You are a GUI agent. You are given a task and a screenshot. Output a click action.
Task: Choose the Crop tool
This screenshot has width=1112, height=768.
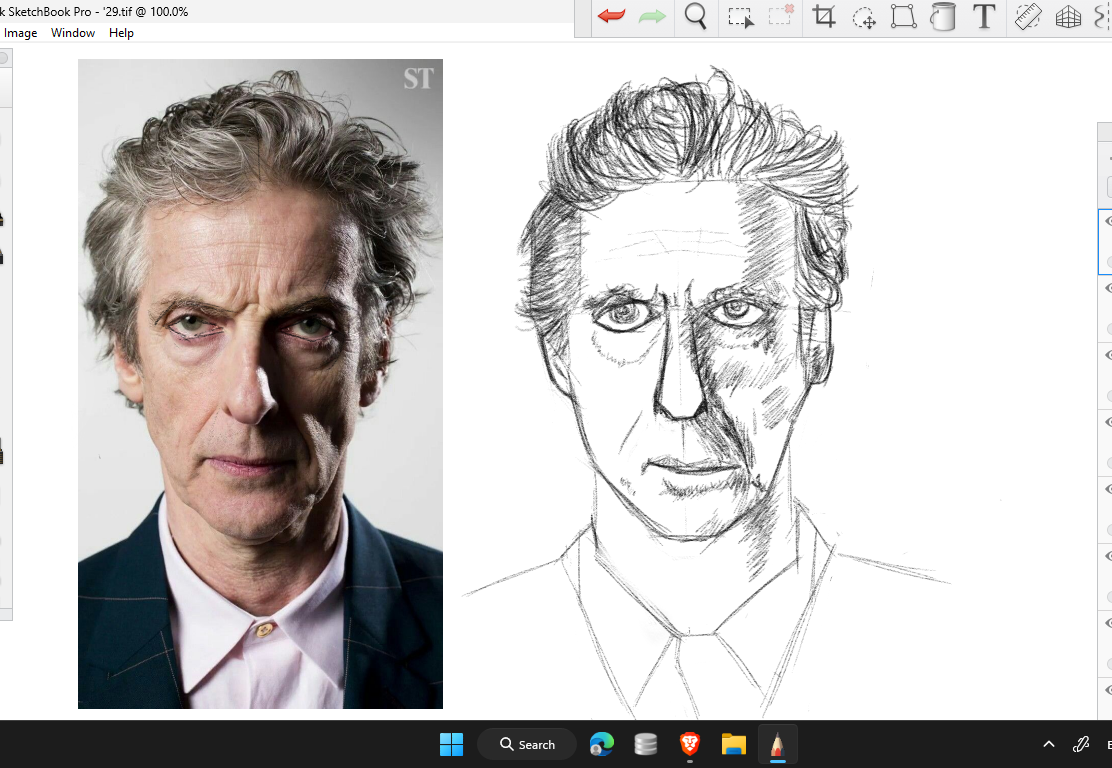click(x=824, y=16)
